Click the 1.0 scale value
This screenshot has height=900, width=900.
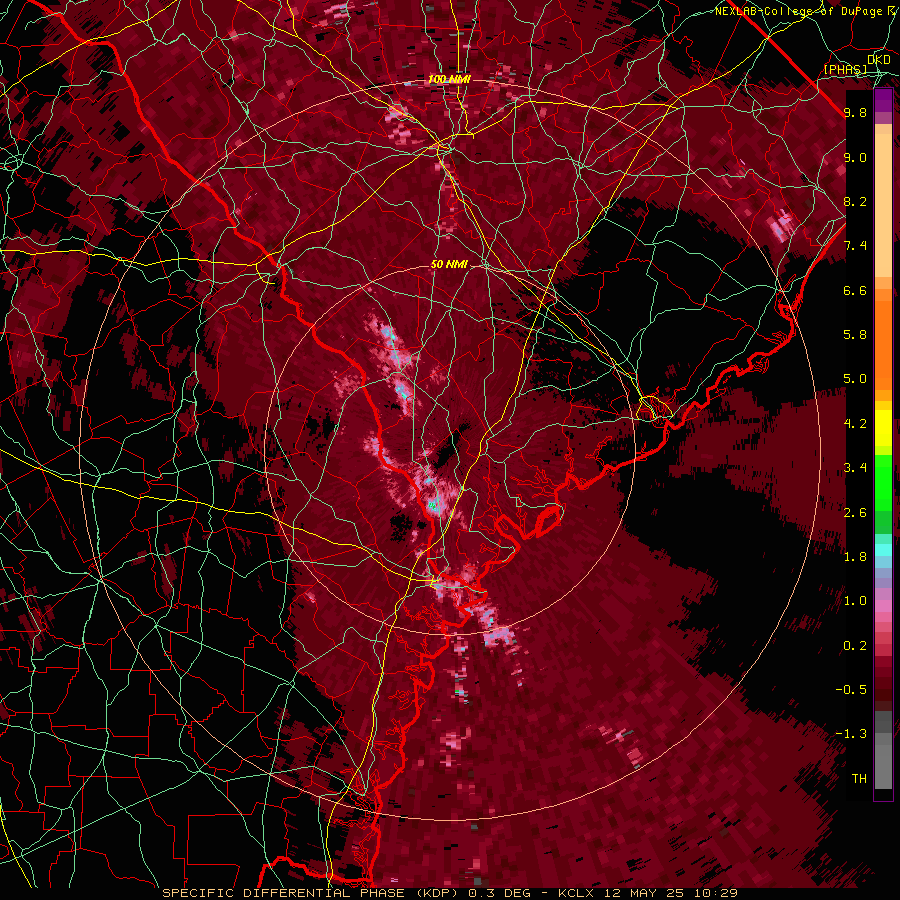855,601
